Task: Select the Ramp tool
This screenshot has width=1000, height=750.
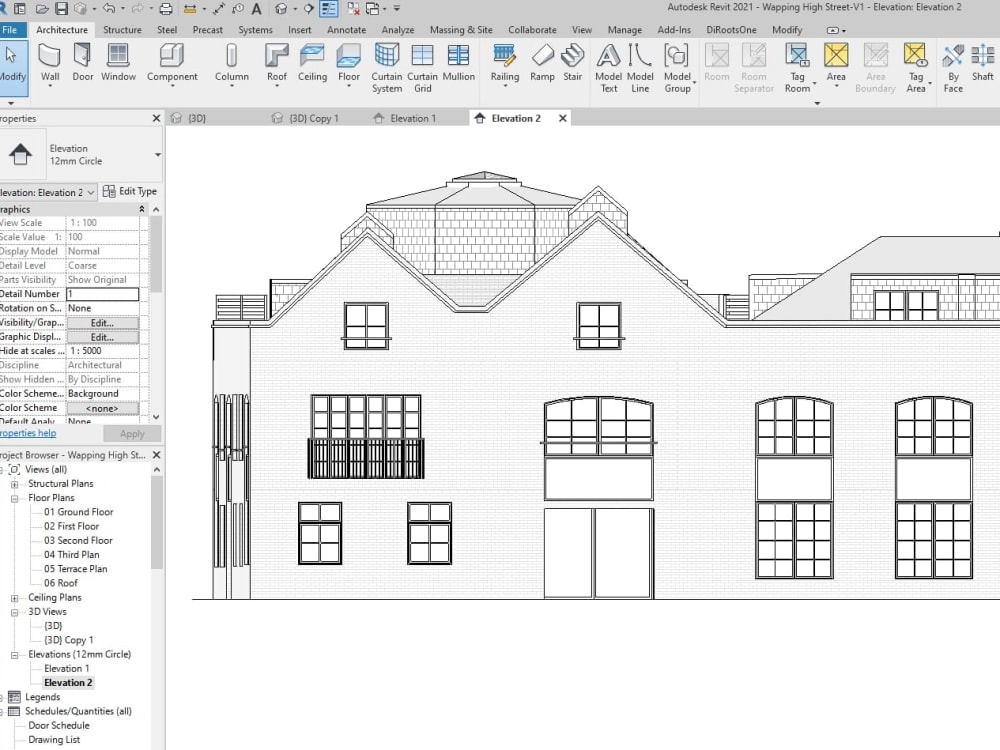Action: (542, 64)
